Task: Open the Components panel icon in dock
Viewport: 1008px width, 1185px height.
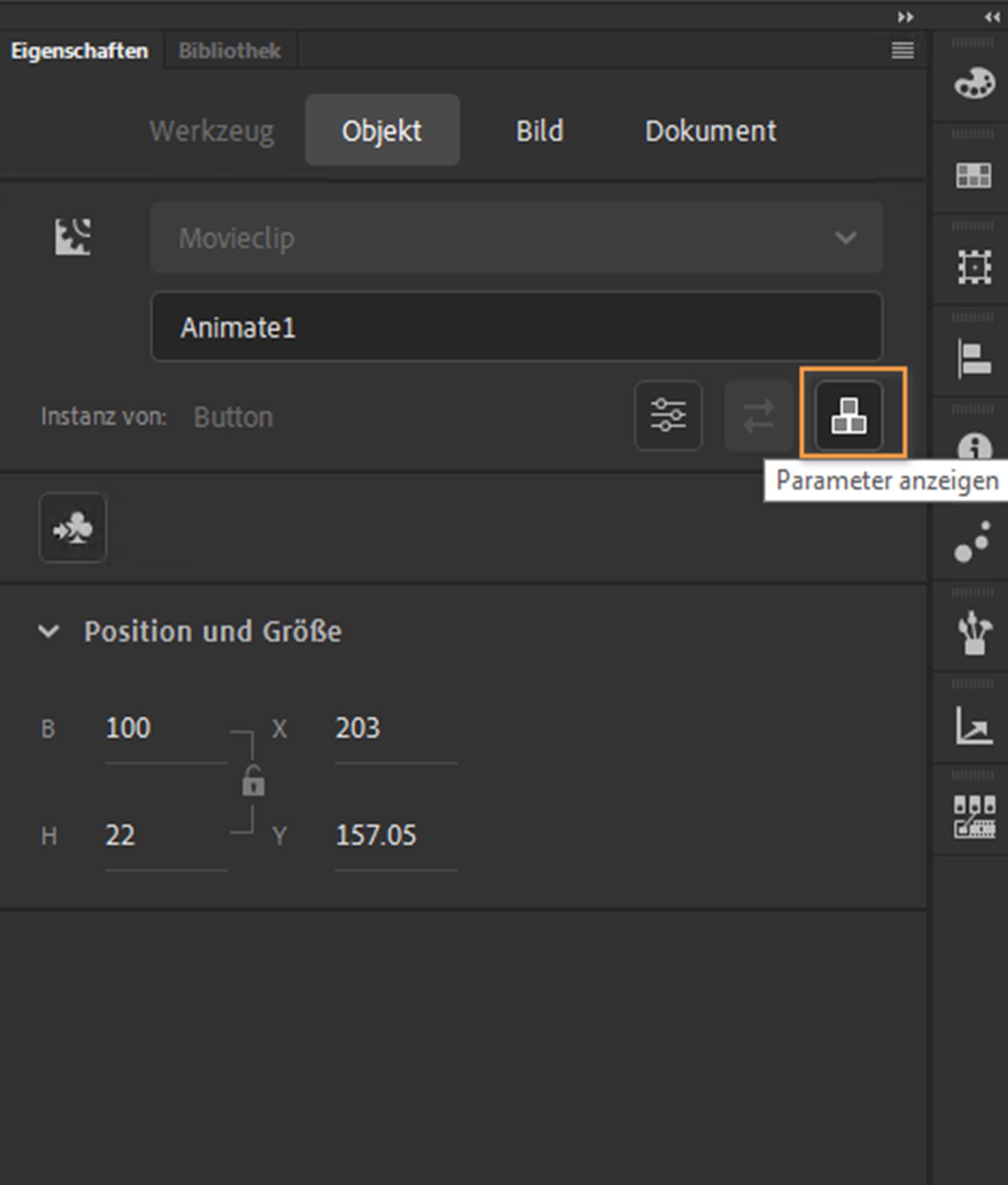Action: coord(974,817)
